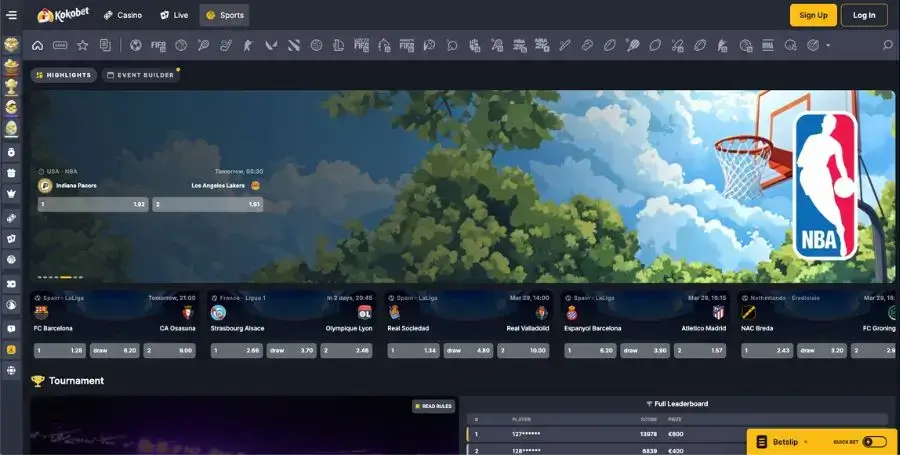Viewport: 900px width, 455px height.
Task: Select the Counter-Strike esport icon
Action: tap(249, 45)
